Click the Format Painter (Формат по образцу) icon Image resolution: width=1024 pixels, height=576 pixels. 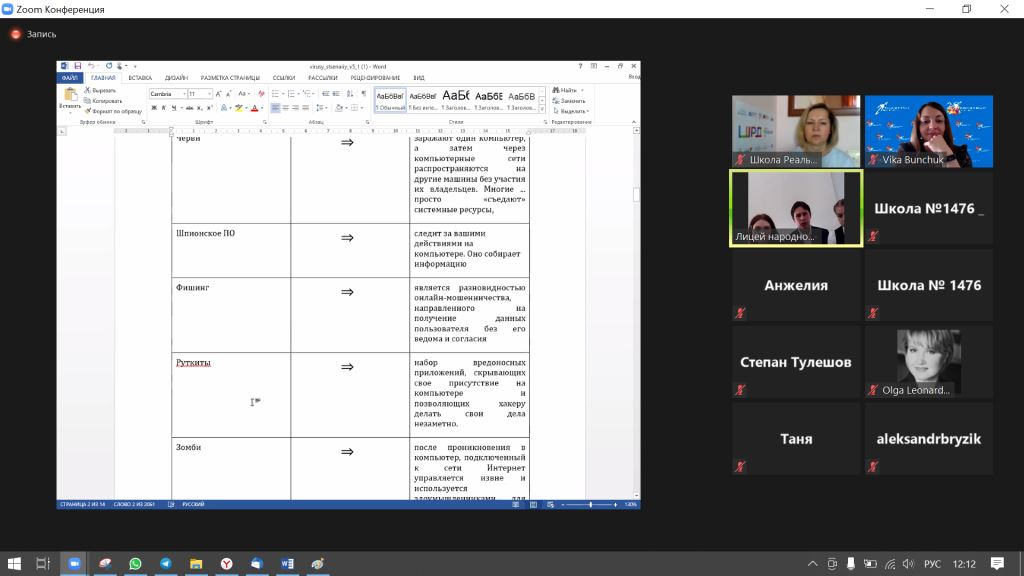[87, 111]
